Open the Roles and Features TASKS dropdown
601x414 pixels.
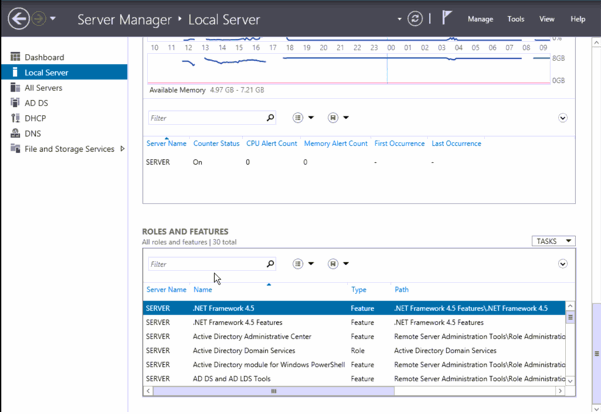click(x=553, y=241)
